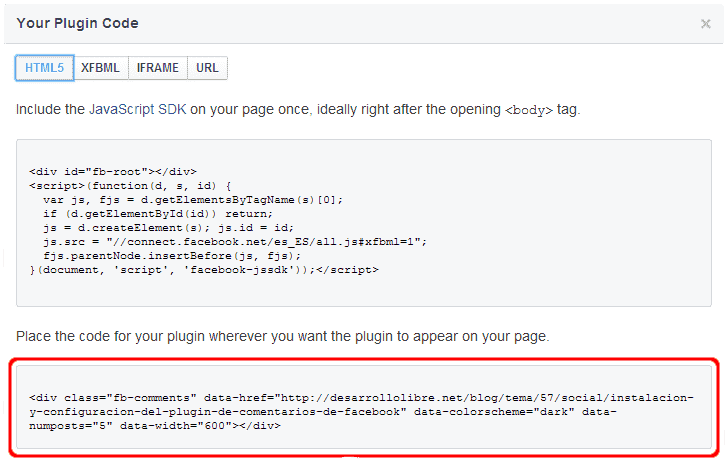Select the HTML5 tab
The height and width of the screenshot is (475, 727).
tap(45, 68)
